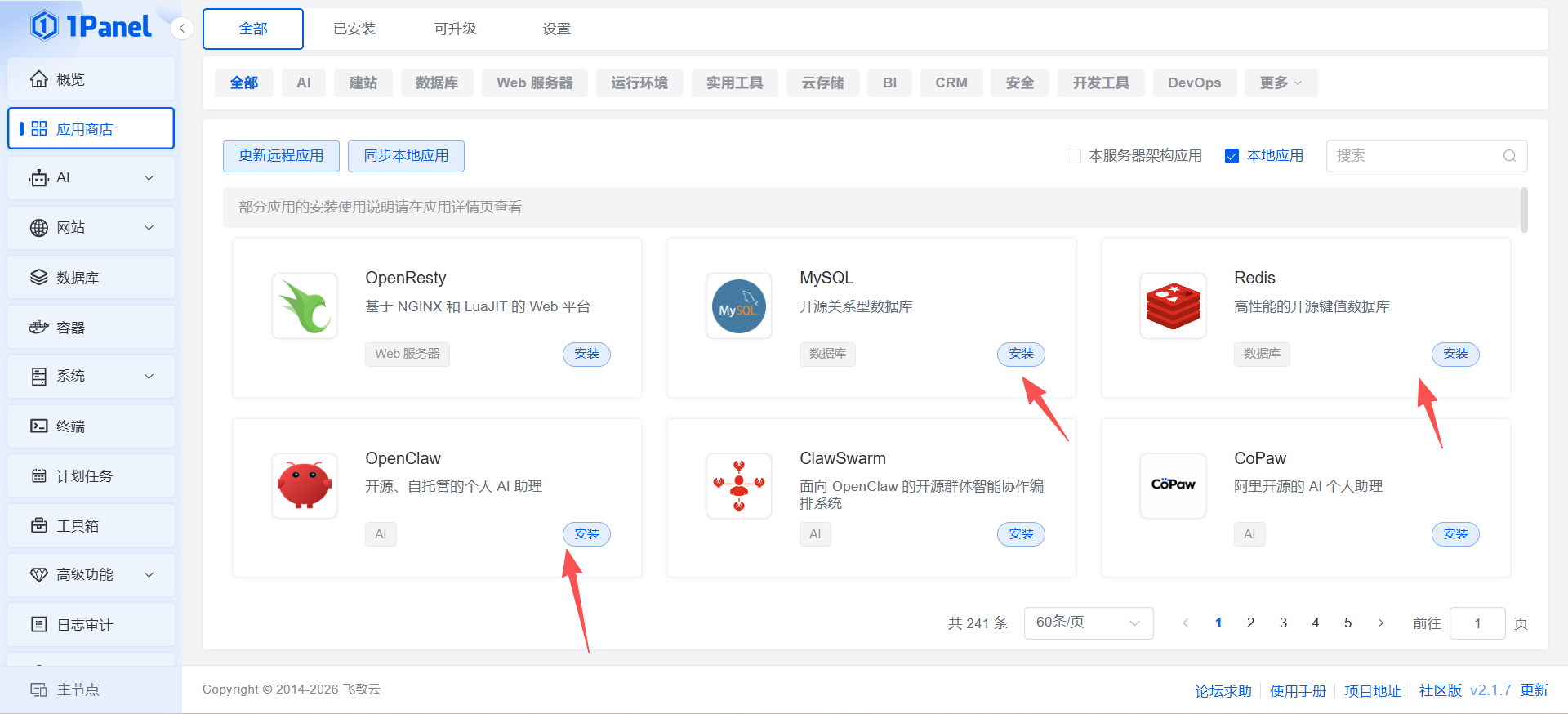Open the OpenResty app logo

click(305, 306)
